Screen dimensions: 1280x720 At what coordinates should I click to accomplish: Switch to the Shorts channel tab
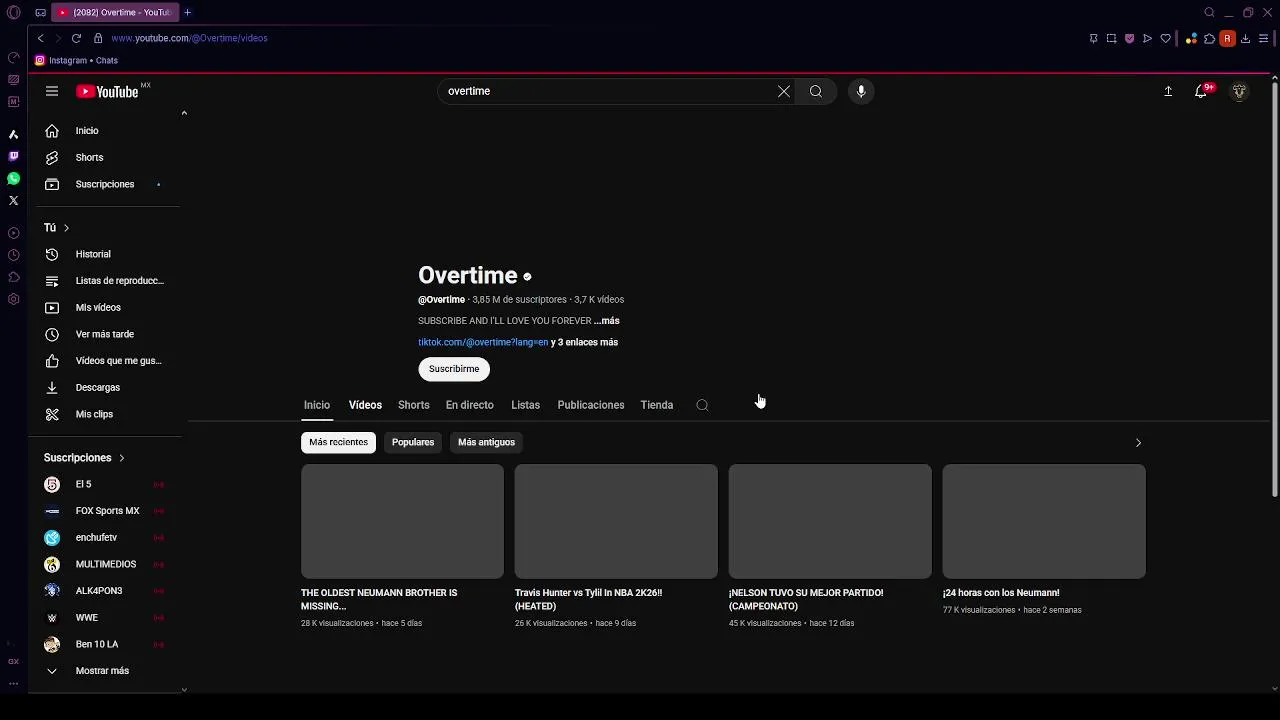413,405
